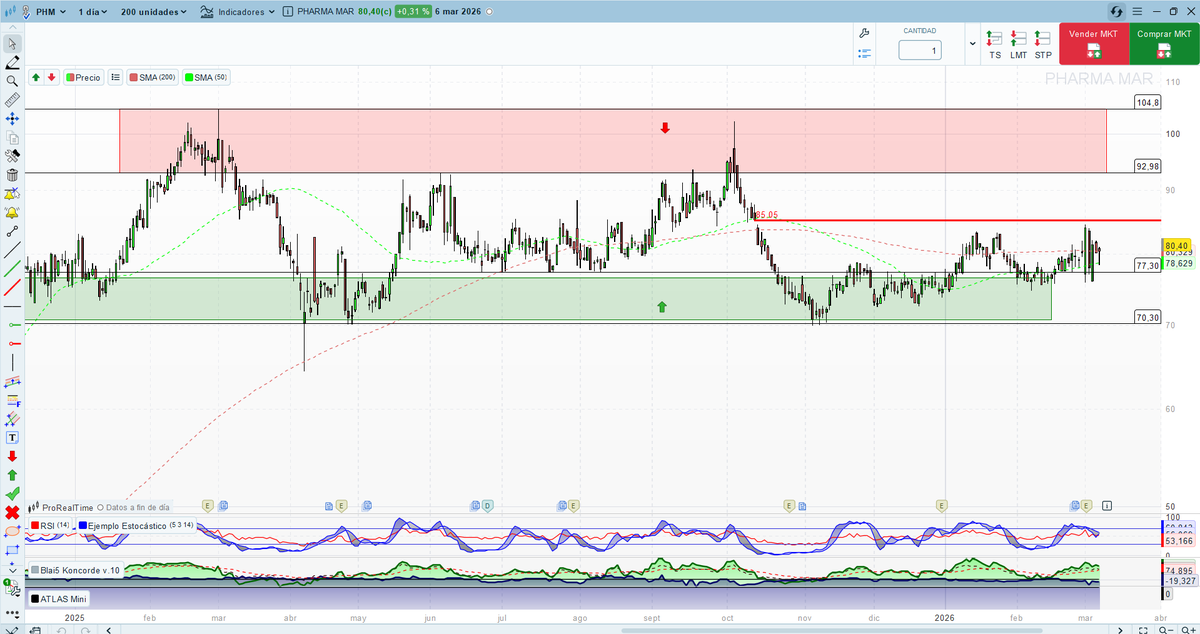This screenshot has width=1200, height=634.
Task: Open hammer and wrench object settings
Action: (x=12, y=157)
